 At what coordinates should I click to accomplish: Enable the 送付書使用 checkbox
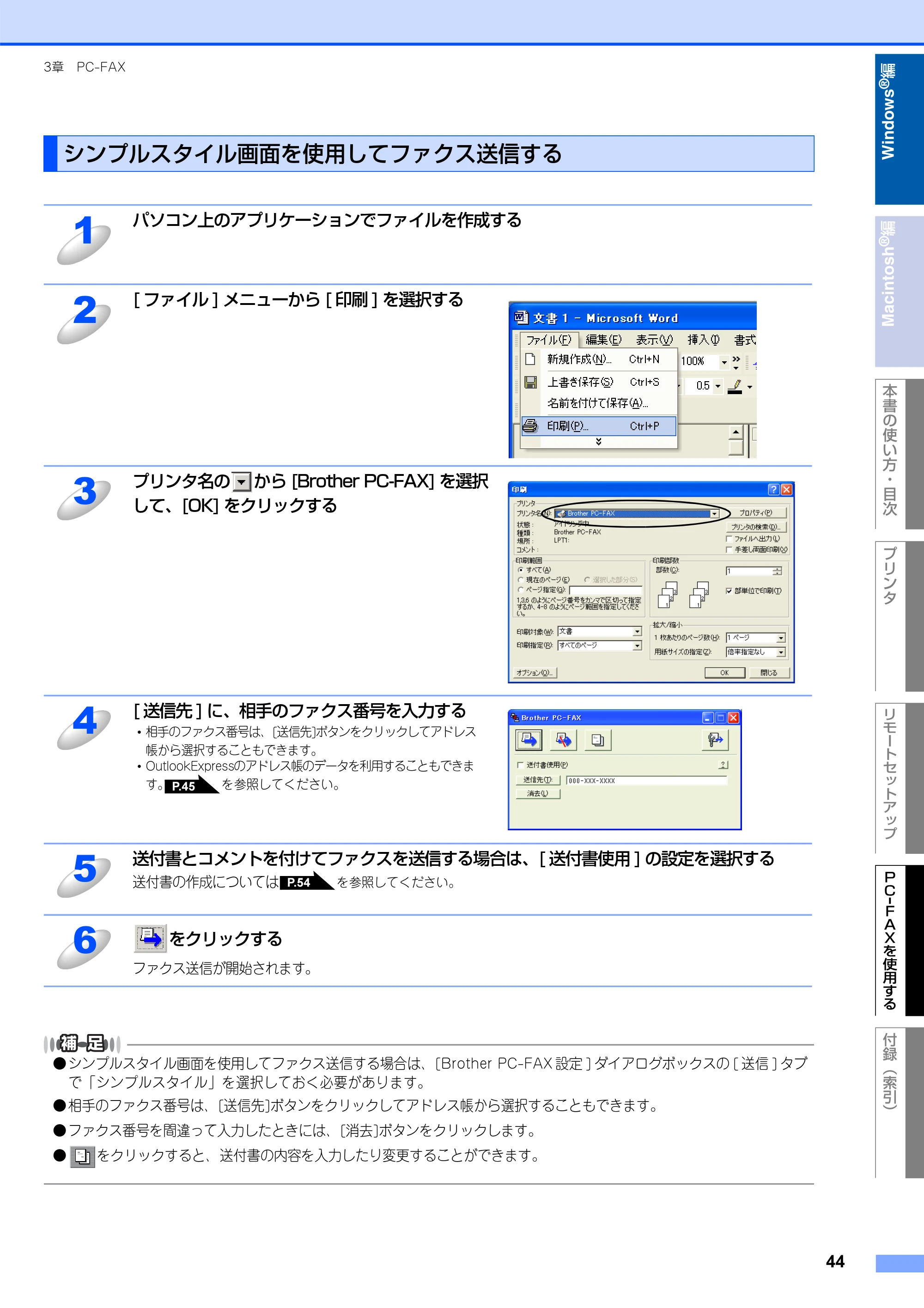click(520, 765)
